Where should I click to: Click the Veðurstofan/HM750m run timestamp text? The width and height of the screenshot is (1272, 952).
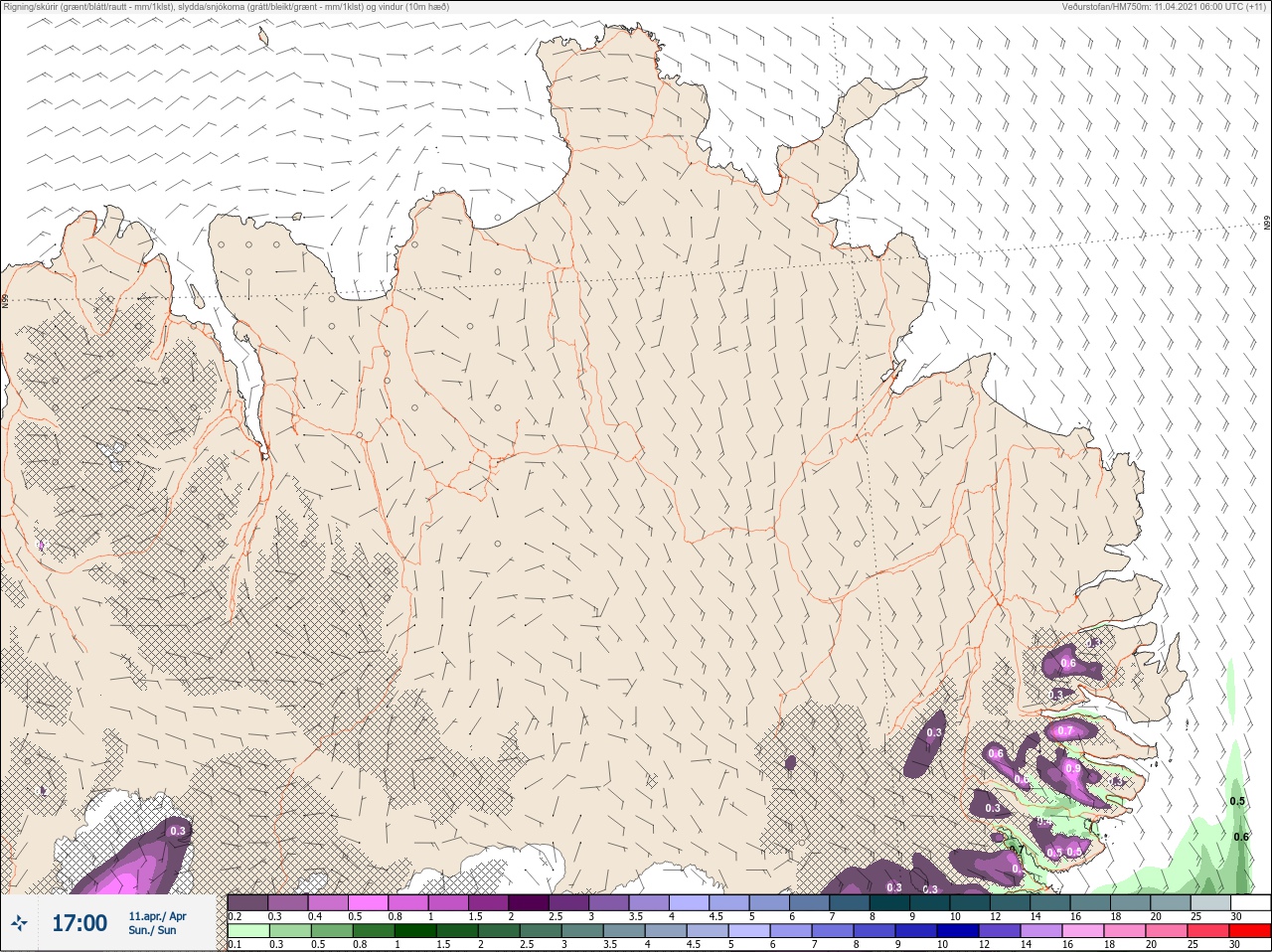pyautogui.click(x=1165, y=6)
